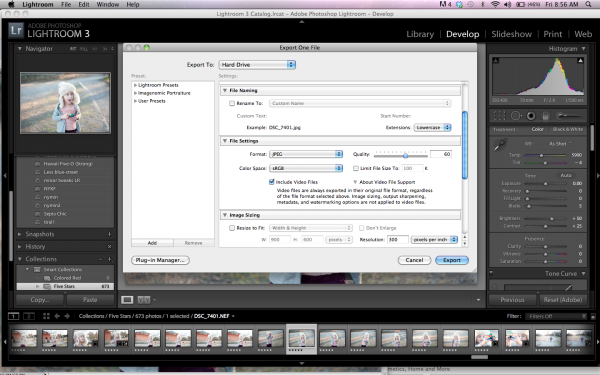Image resolution: width=600 pixels, height=375 pixels.
Task: Open the Apple menu
Action: point(11,4)
